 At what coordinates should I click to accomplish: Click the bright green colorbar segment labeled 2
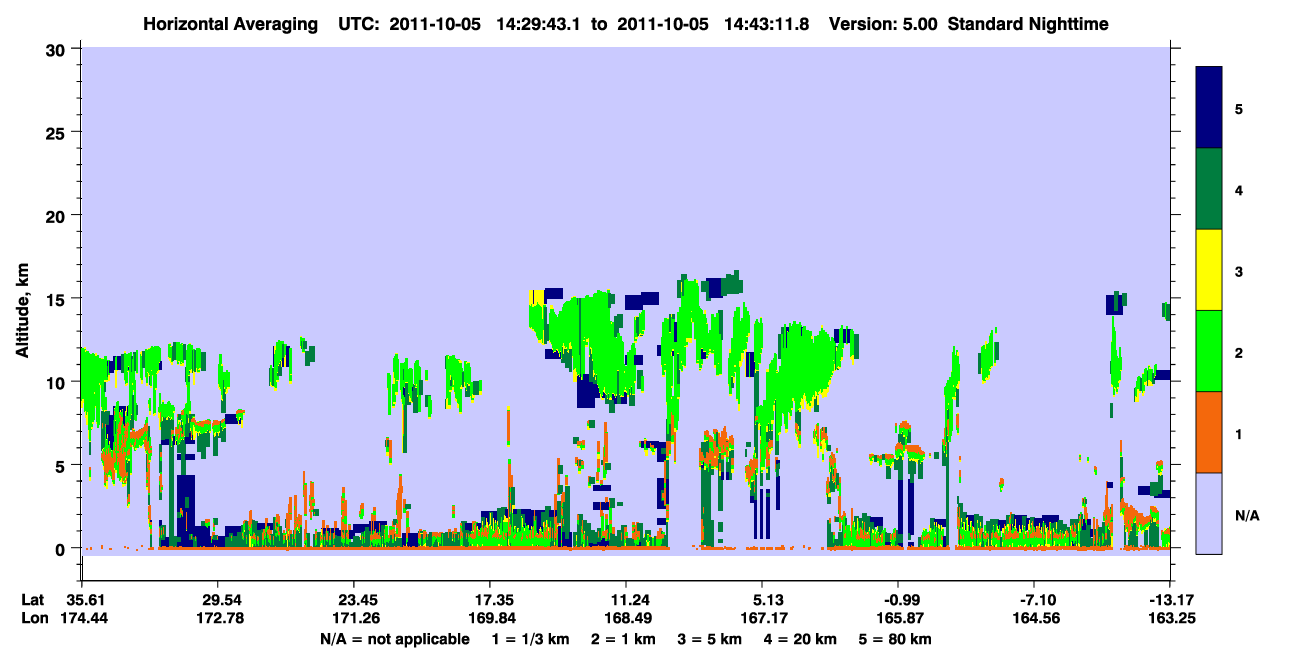click(1209, 351)
